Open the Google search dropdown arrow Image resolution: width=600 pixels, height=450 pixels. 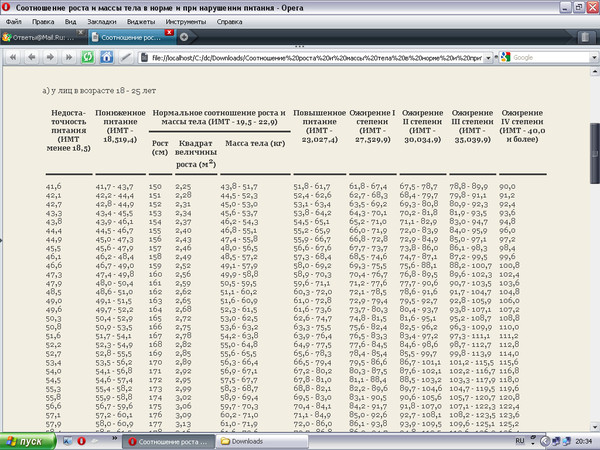tap(594, 58)
